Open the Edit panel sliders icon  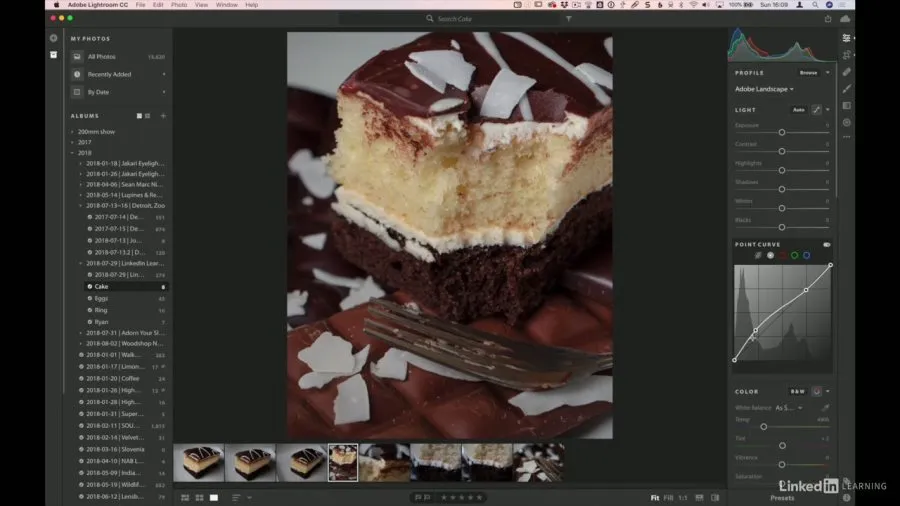846,38
